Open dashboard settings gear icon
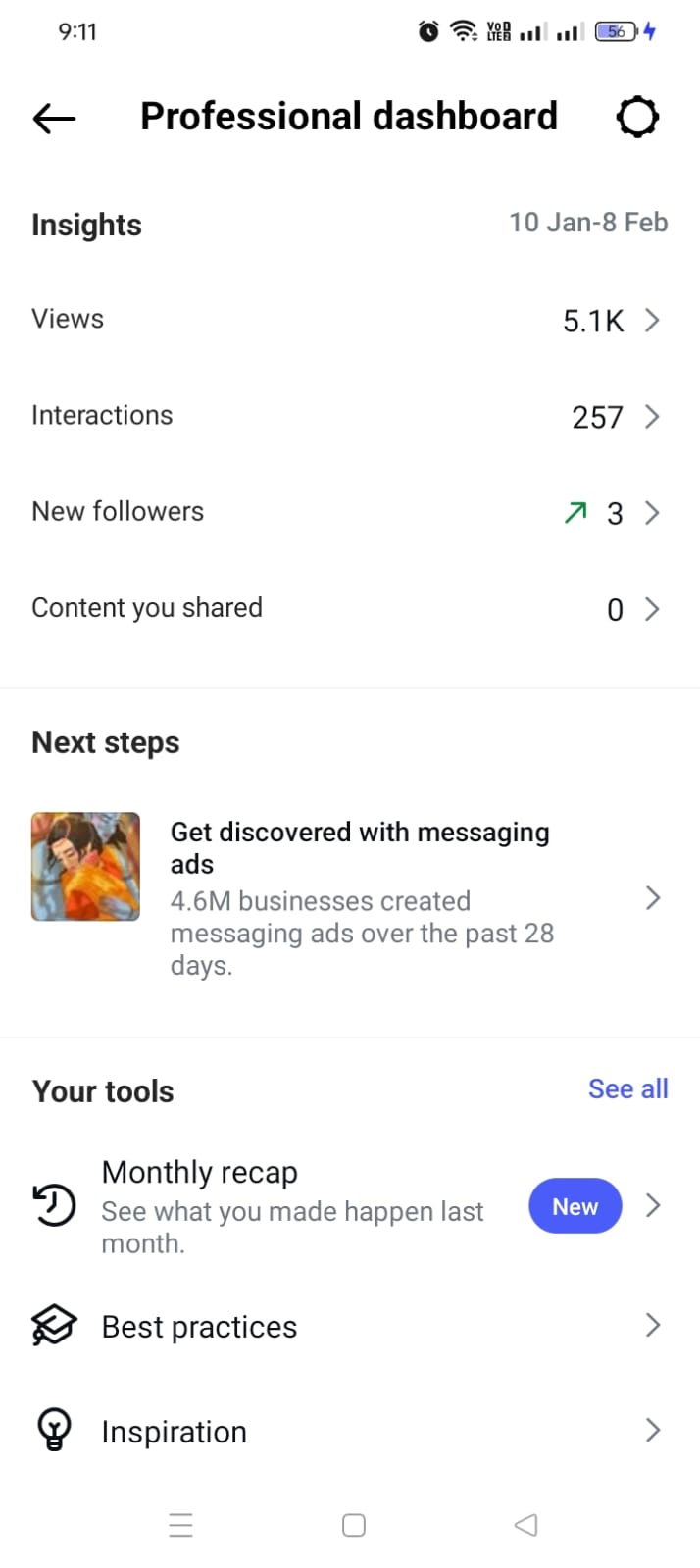This screenshot has width=700, height=1568. pos(637,118)
